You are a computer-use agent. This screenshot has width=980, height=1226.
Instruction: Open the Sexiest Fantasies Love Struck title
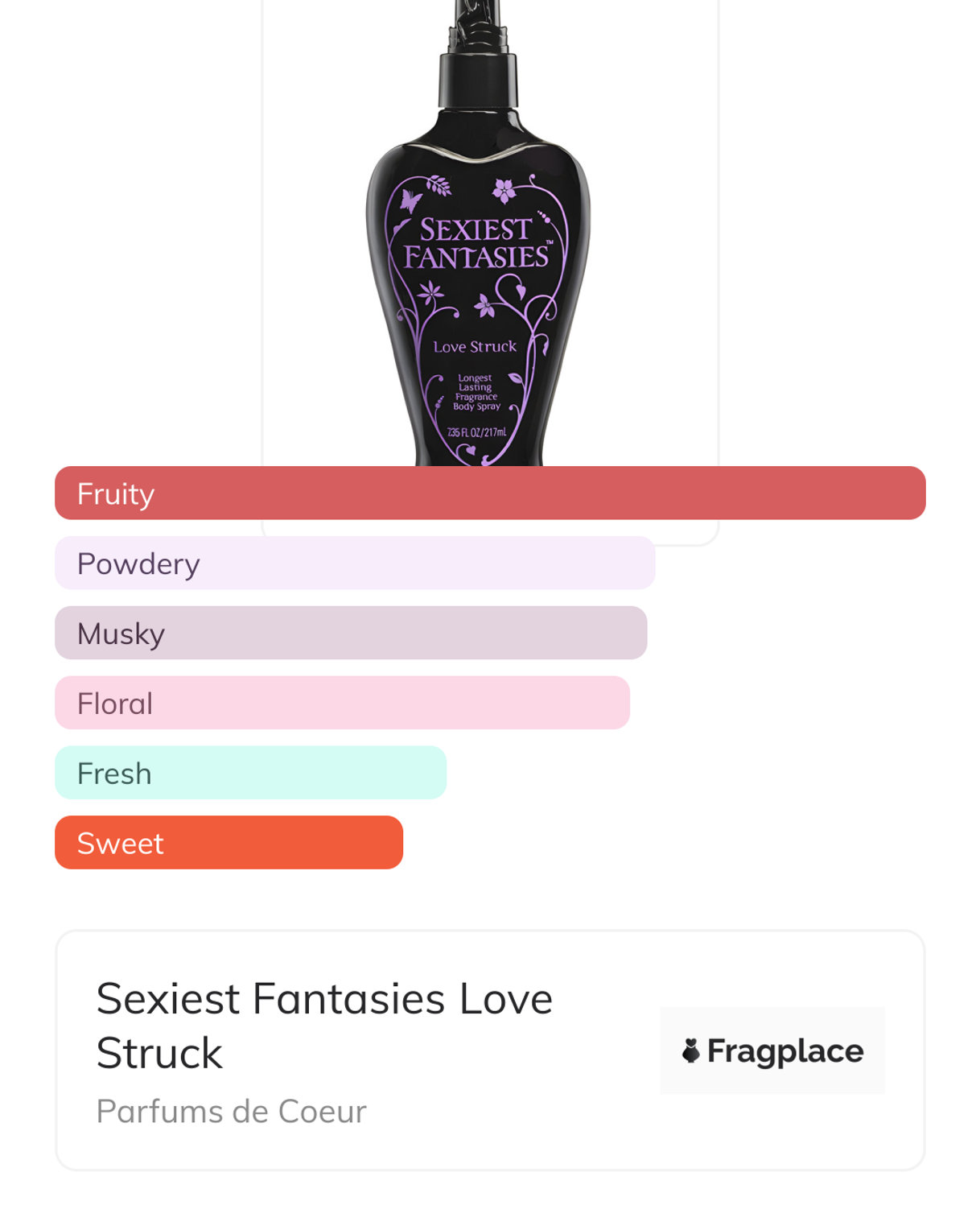click(x=324, y=1025)
